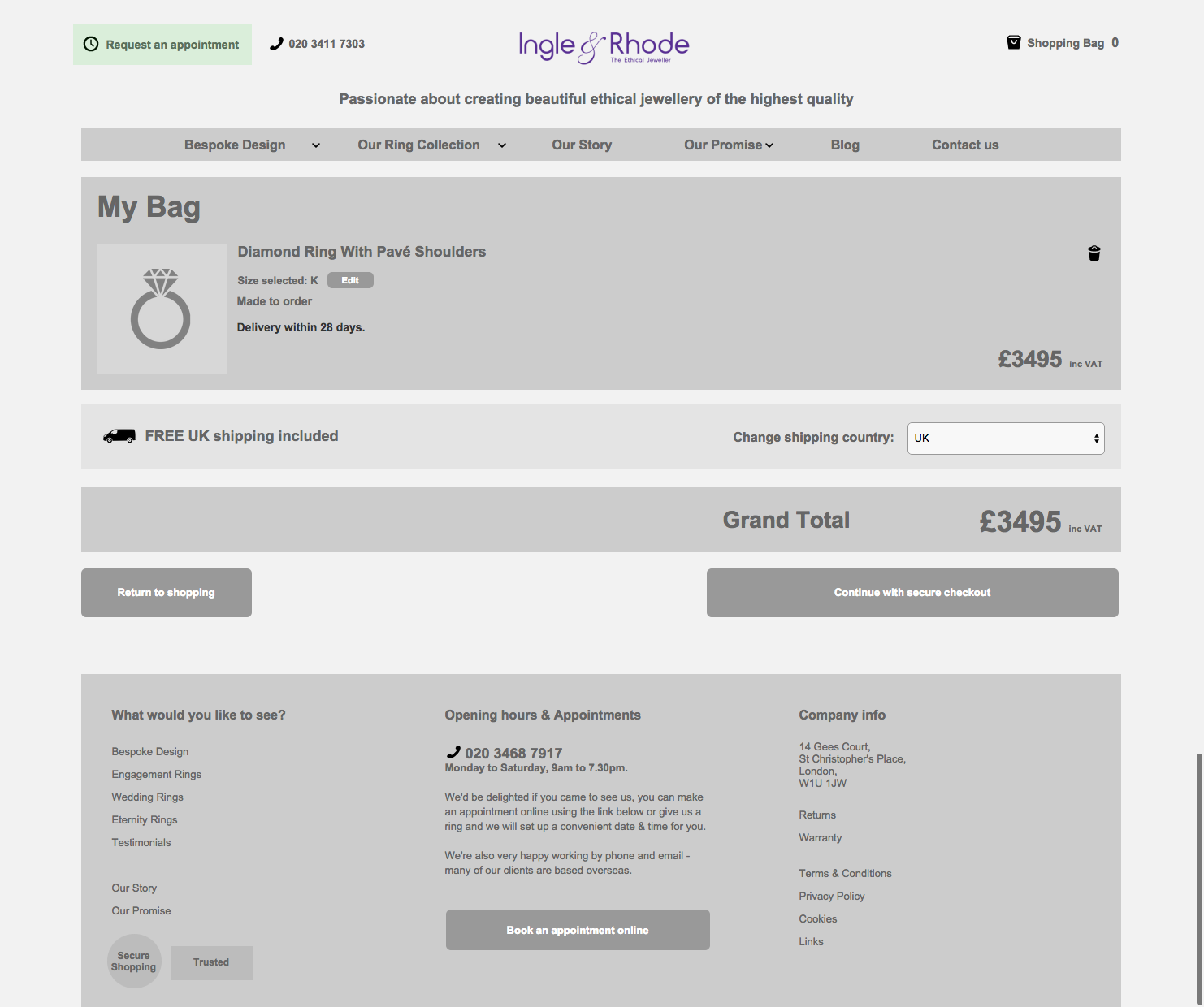Click Continue with secure checkout
1204x1007 pixels.
point(912,593)
